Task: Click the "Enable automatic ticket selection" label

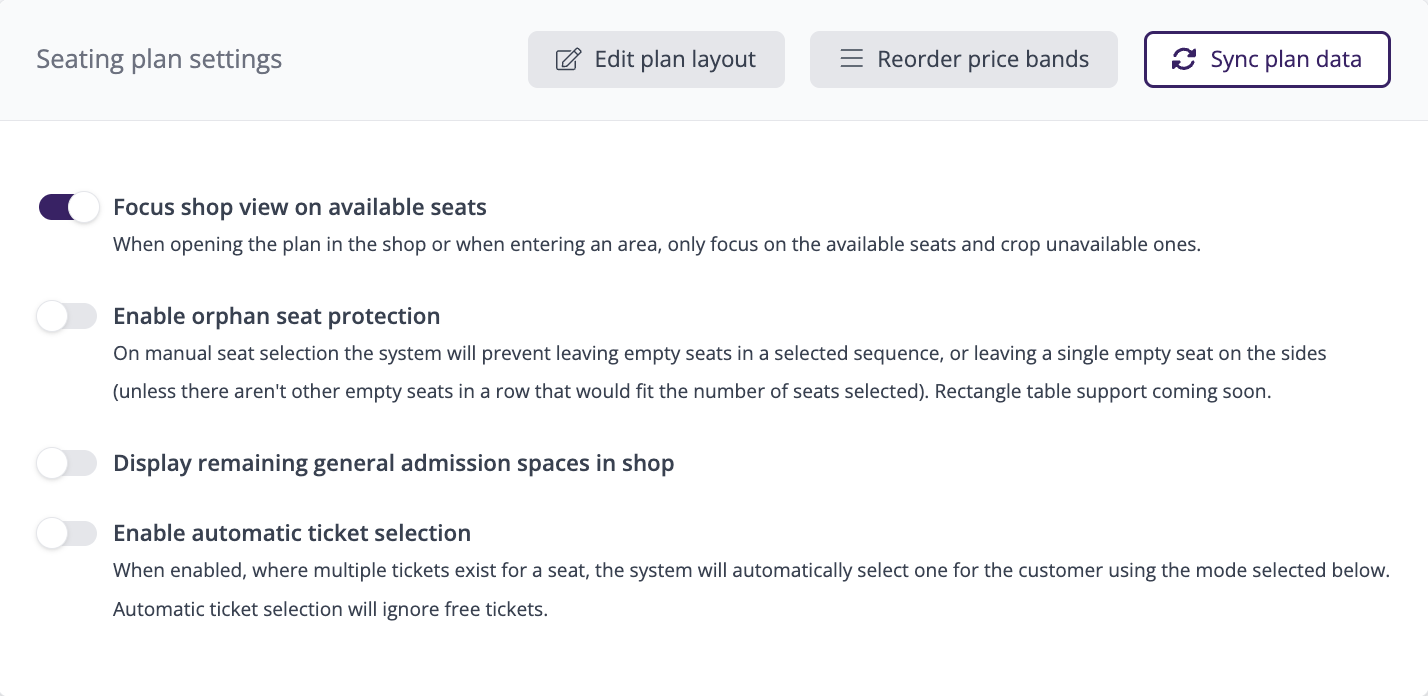Action: click(292, 534)
